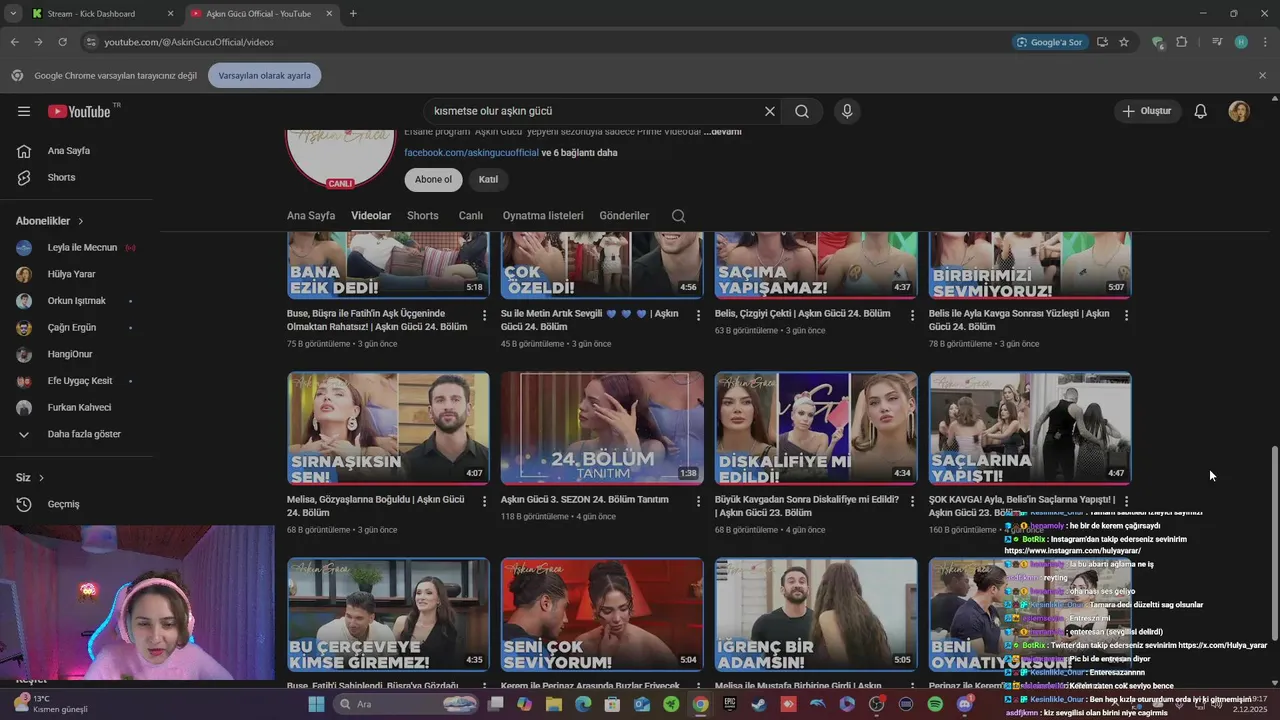The width and height of the screenshot is (1280, 720).
Task: Open more options for Belis, Çizgiyi Çekti video
Action: click(913, 315)
